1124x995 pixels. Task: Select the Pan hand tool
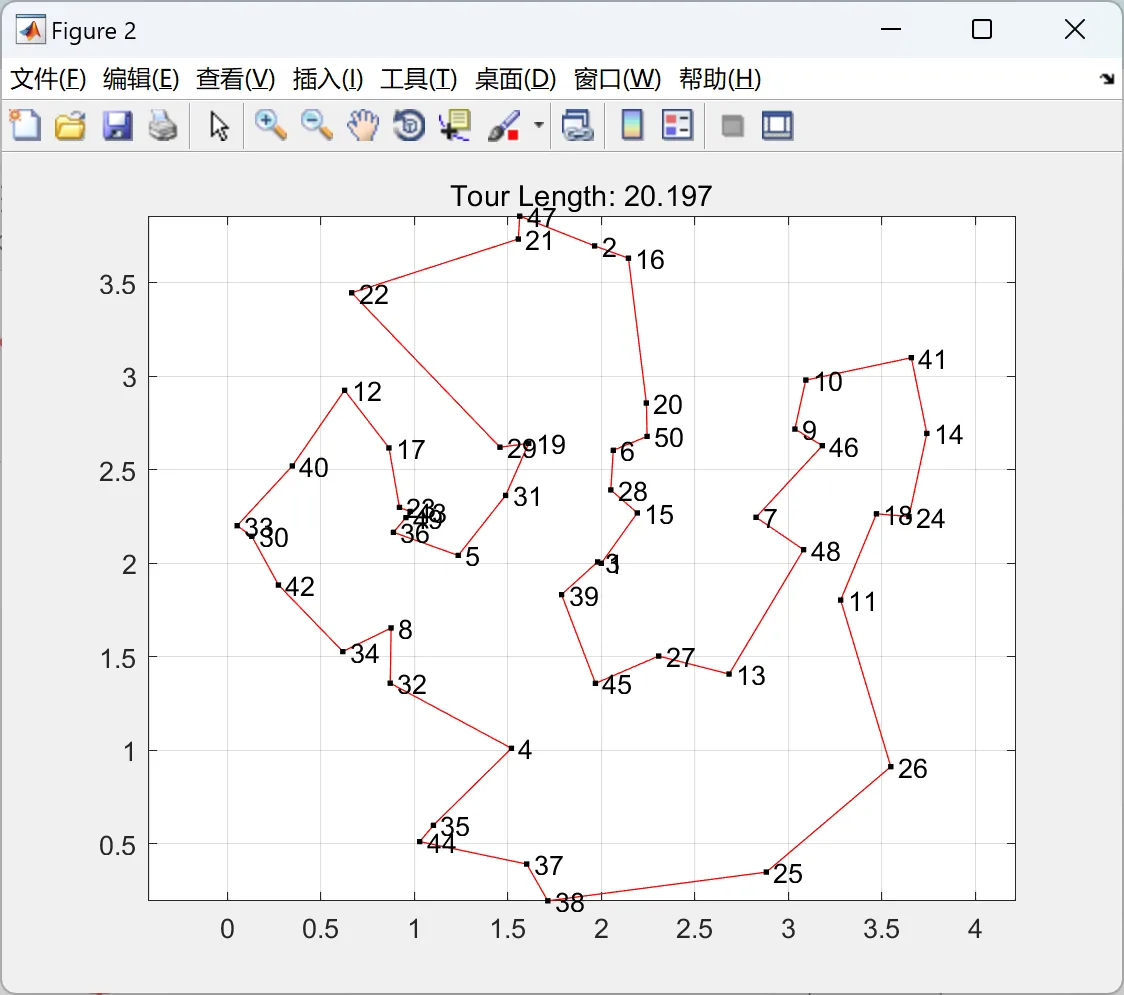tap(363, 125)
